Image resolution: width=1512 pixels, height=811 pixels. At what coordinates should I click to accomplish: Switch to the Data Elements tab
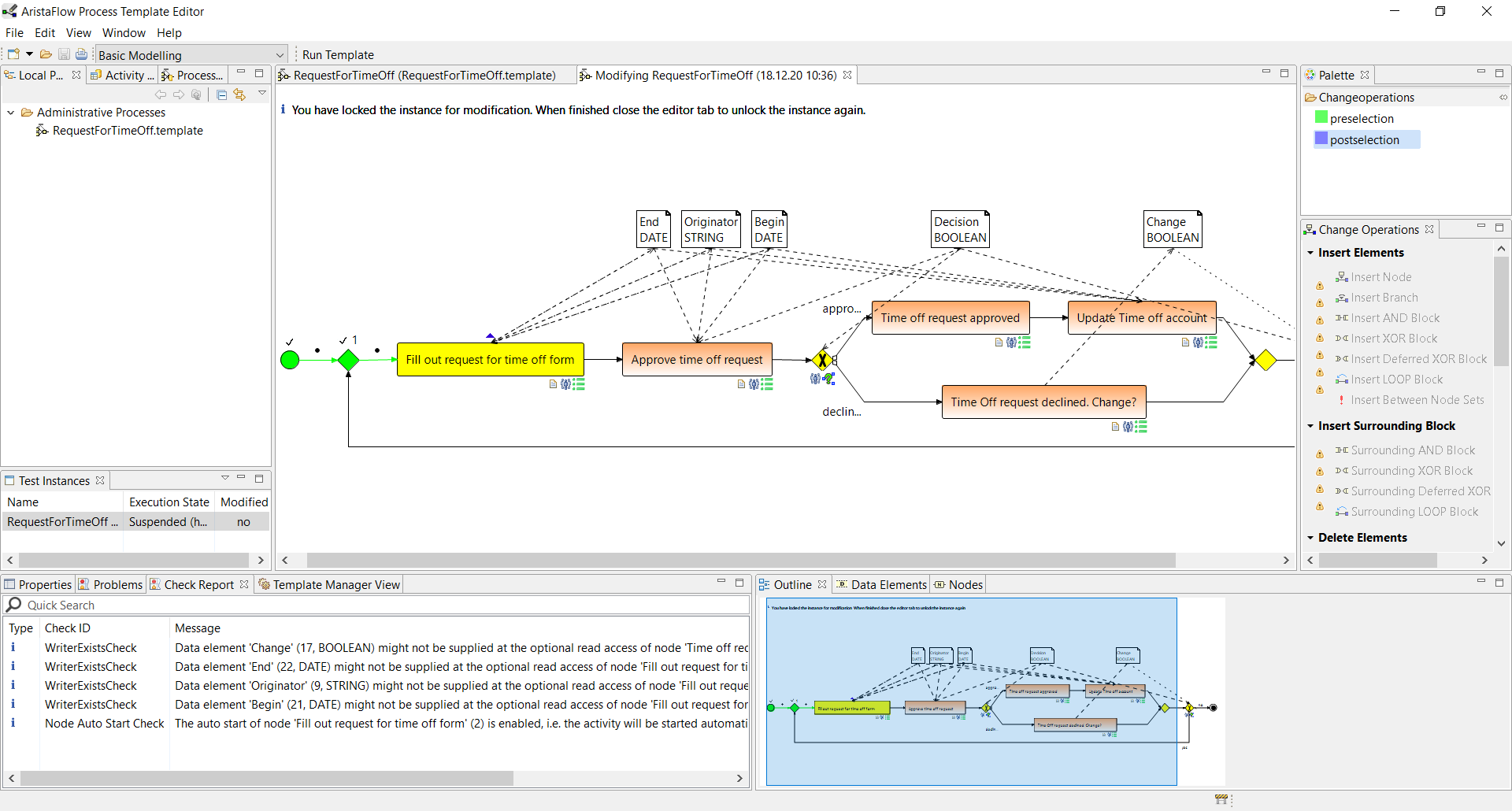tap(881, 584)
